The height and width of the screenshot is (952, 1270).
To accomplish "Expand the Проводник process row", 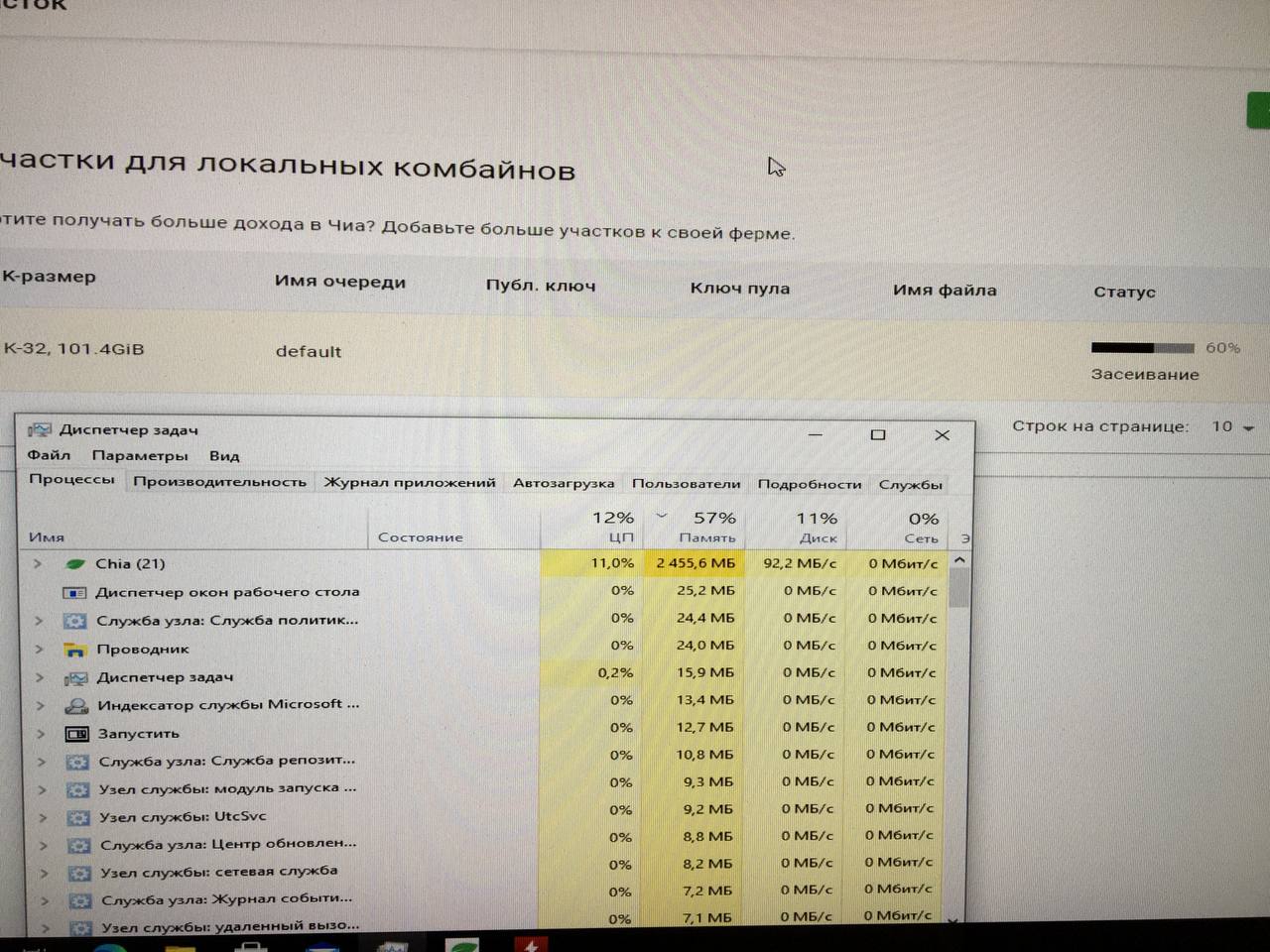I will click(39, 650).
